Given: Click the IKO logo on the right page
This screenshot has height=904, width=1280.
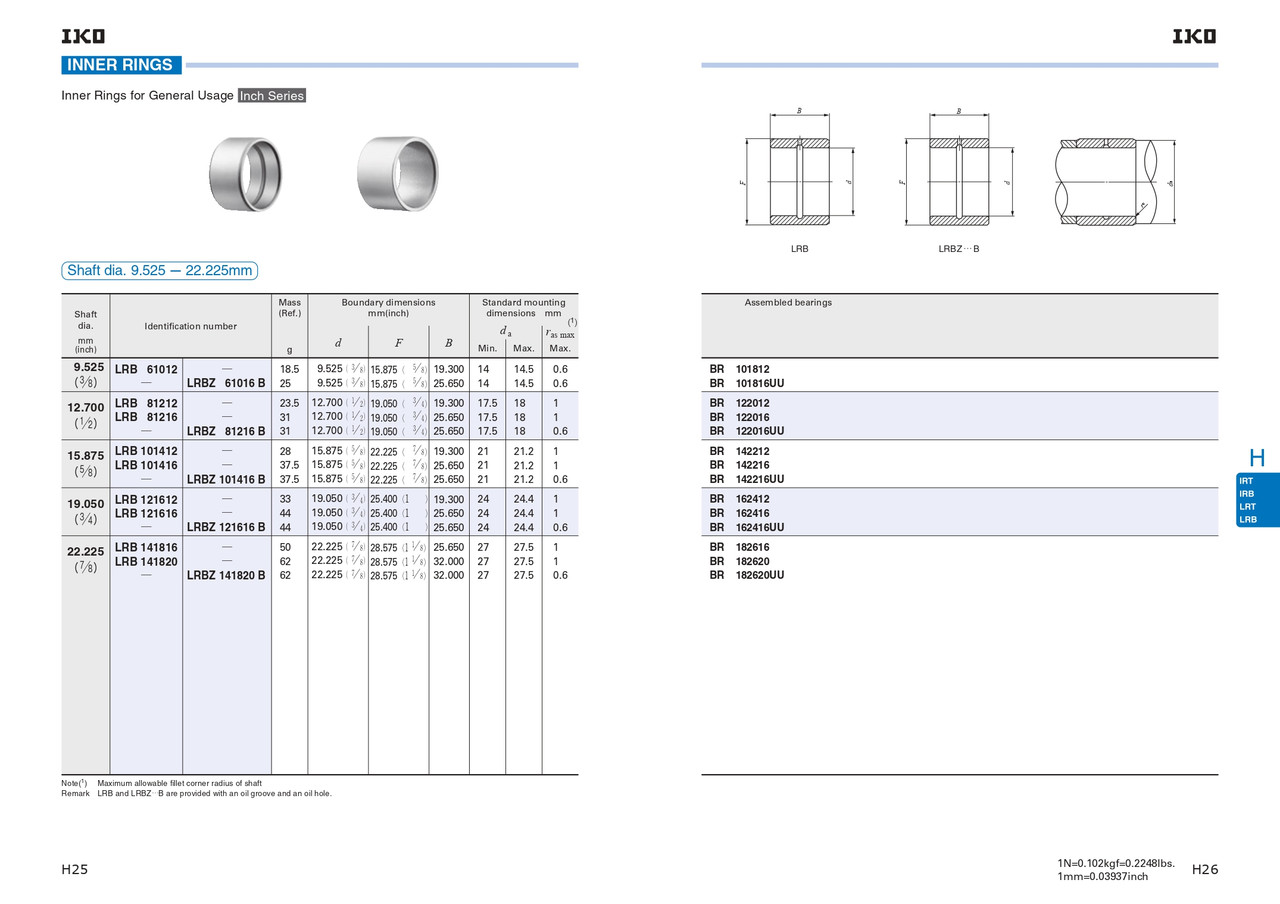Looking at the screenshot, I should pos(1195,37).
